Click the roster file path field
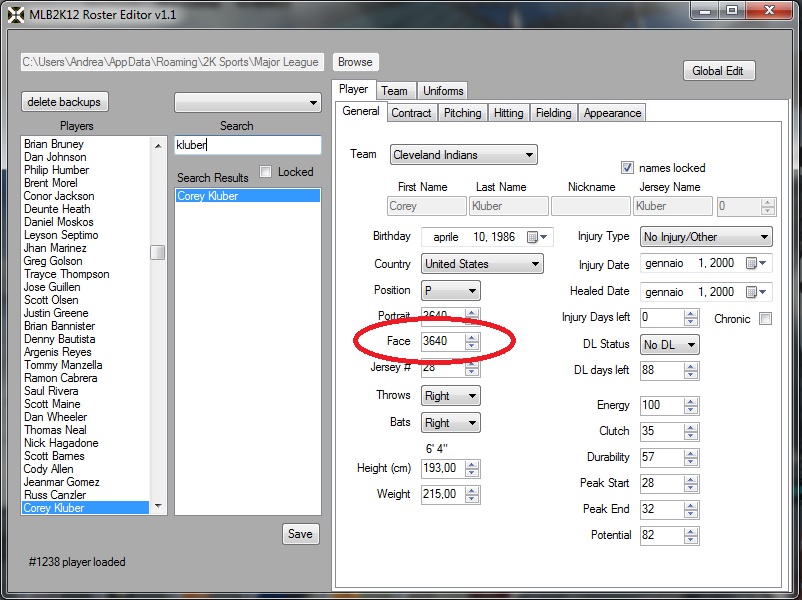This screenshot has width=802, height=600. [x=172, y=62]
